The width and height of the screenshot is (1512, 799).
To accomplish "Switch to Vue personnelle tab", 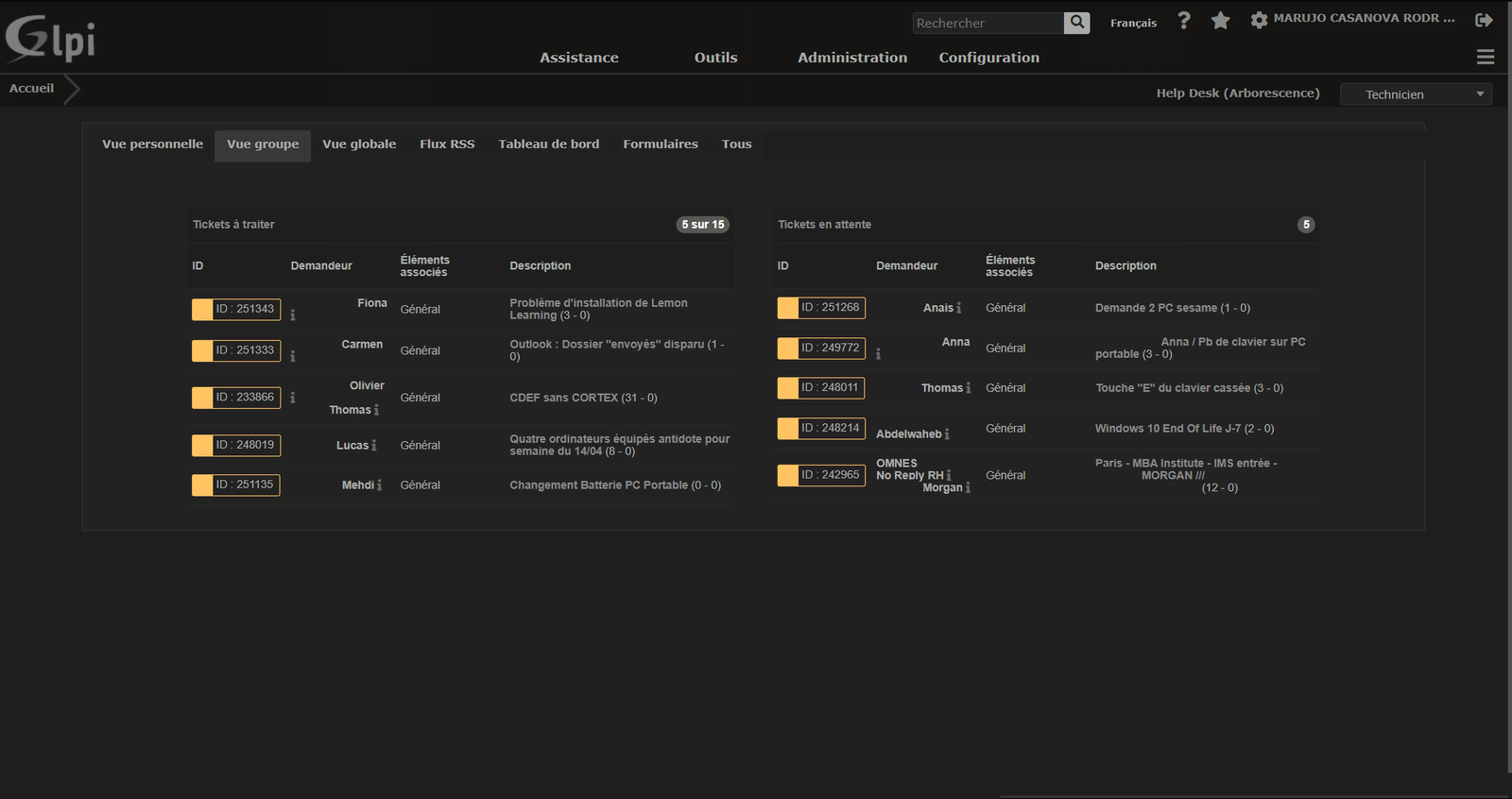I will (152, 144).
